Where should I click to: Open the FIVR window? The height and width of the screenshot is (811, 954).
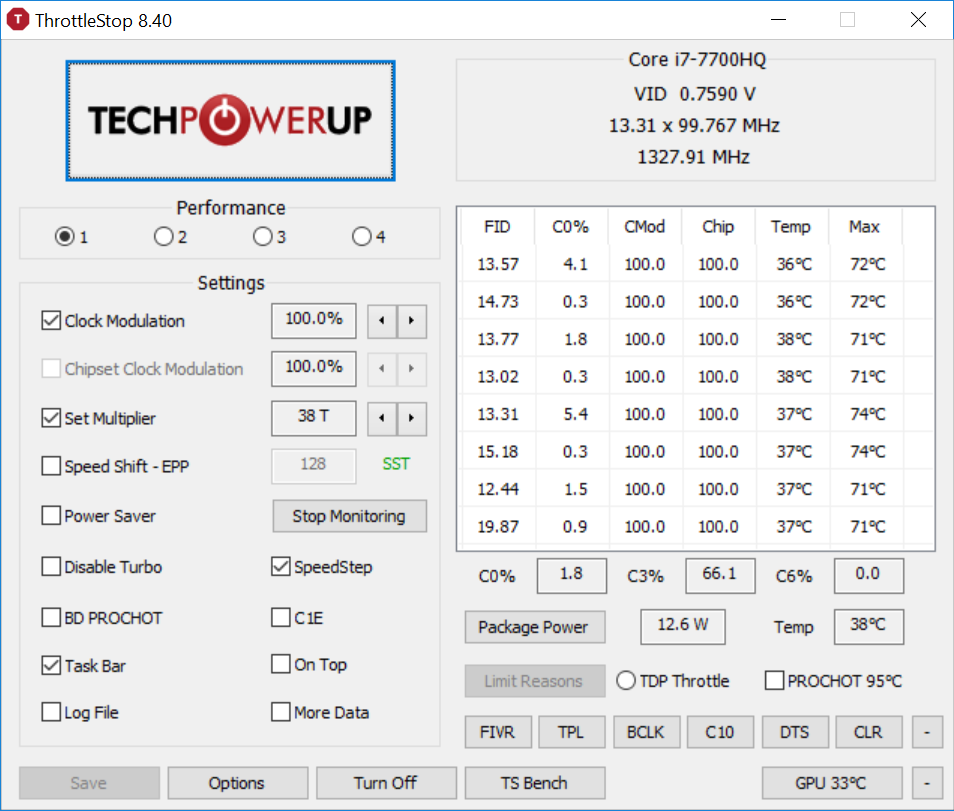tap(498, 732)
